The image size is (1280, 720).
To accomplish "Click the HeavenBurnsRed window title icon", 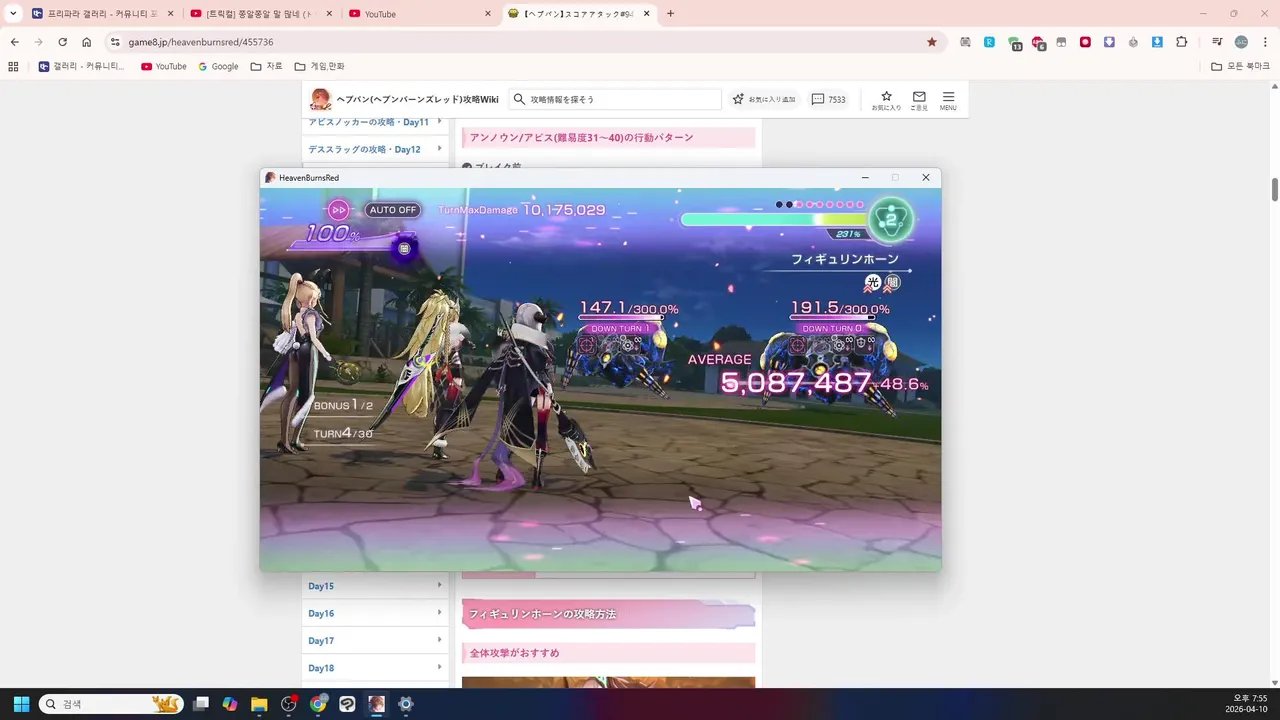I will coord(270,177).
